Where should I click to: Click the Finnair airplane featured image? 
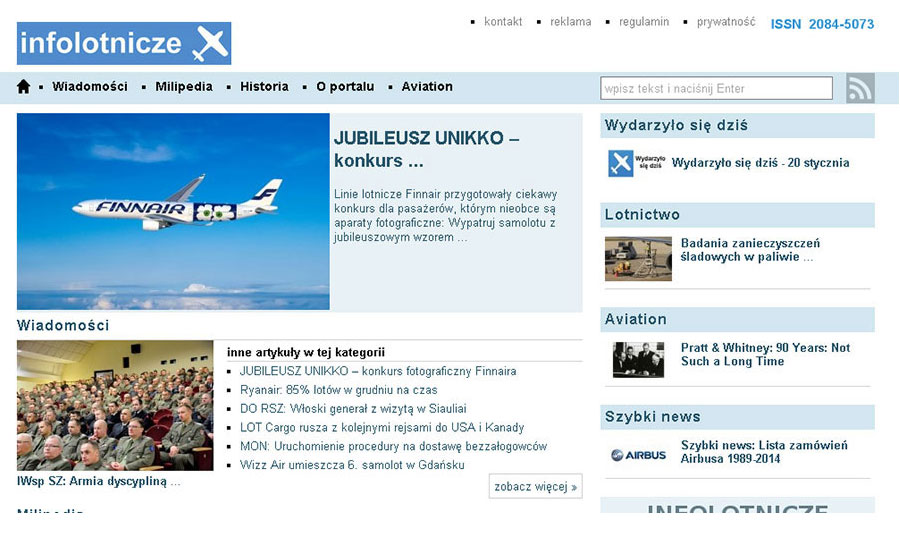[x=173, y=211]
